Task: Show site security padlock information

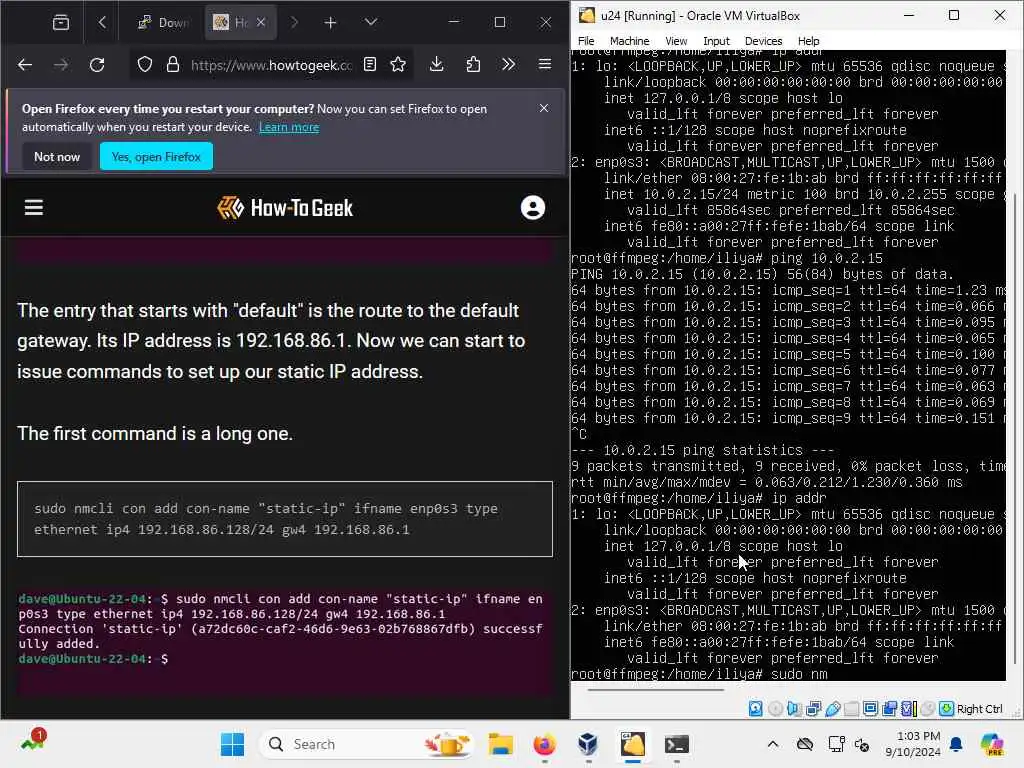Action: pyautogui.click(x=172, y=65)
